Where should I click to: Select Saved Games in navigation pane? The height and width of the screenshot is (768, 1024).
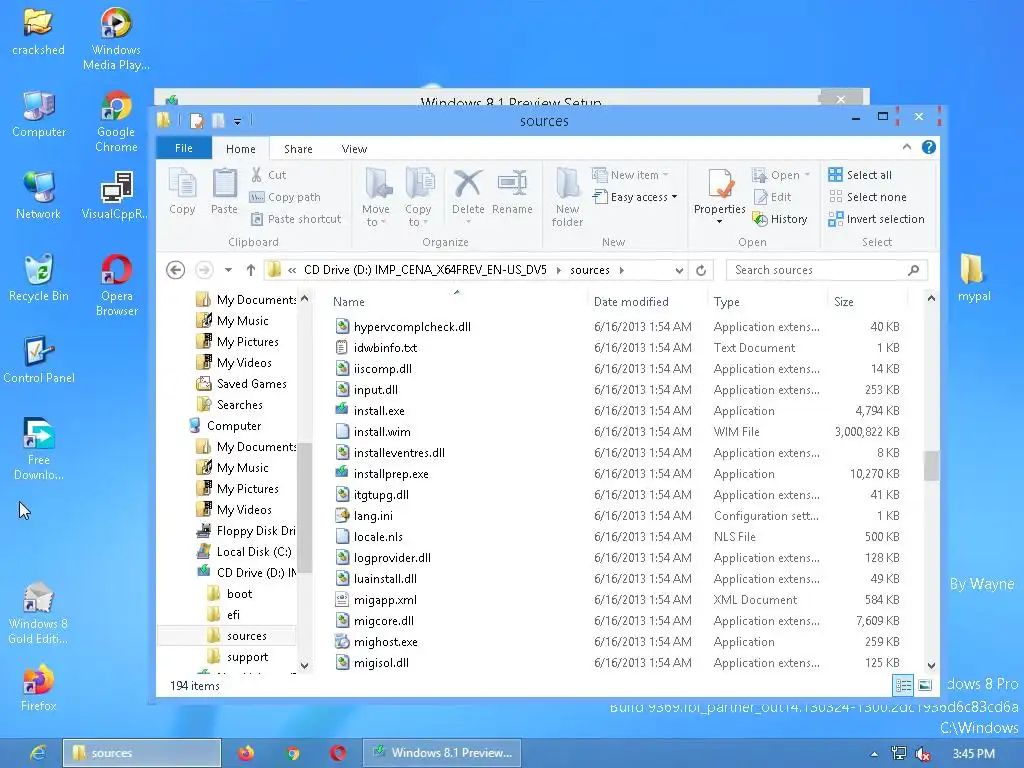(251, 384)
